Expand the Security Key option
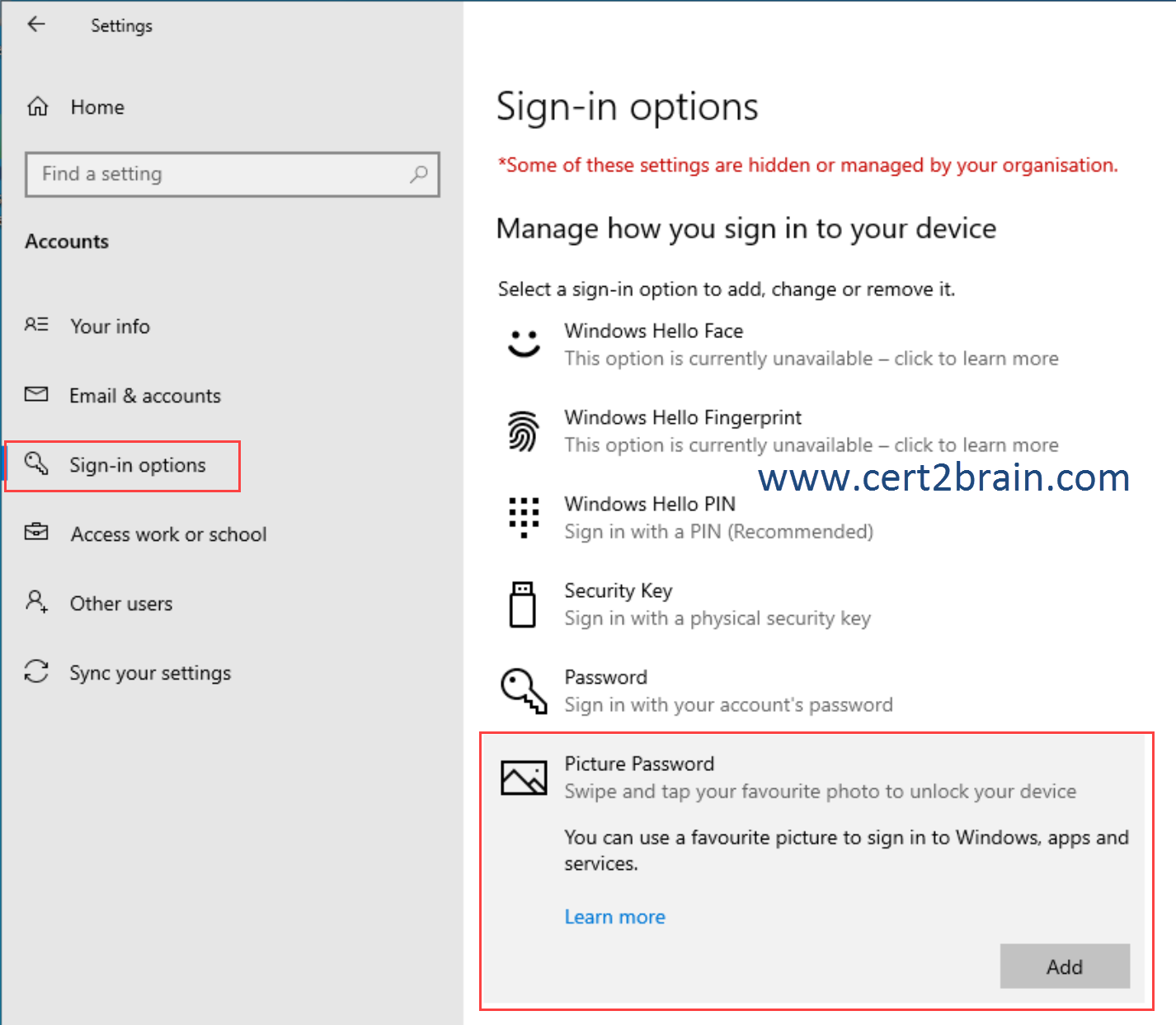The width and height of the screenshot is (1176, 1025). (816, 604)
